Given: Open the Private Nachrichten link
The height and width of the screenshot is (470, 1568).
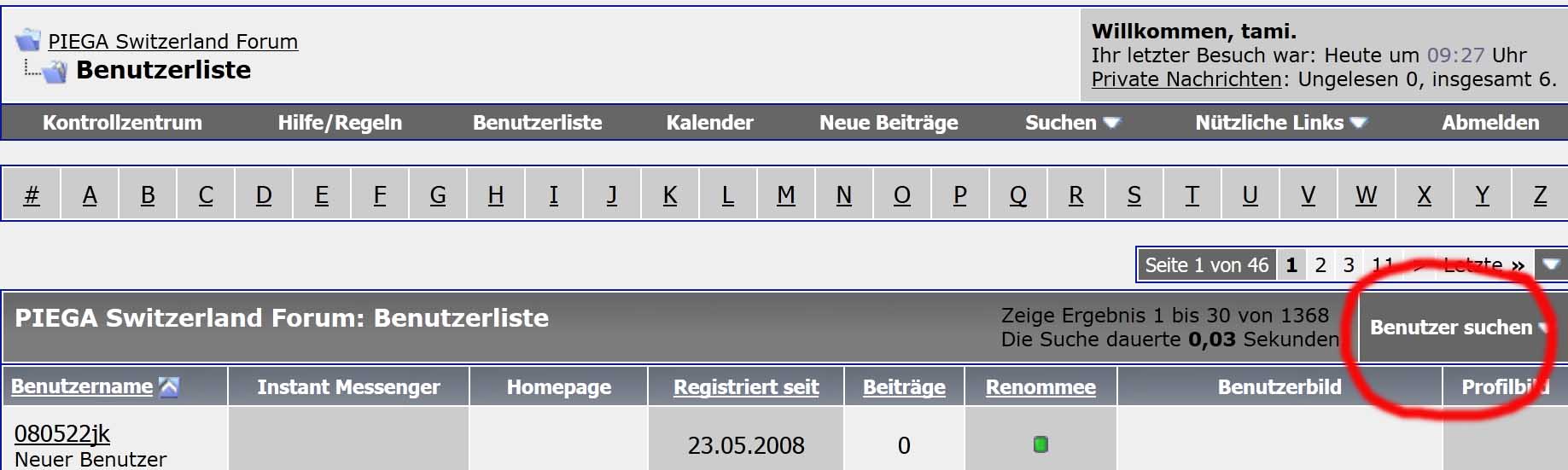Looking at the screenshot, I should pyautogui.click(x=1186, y=79).
